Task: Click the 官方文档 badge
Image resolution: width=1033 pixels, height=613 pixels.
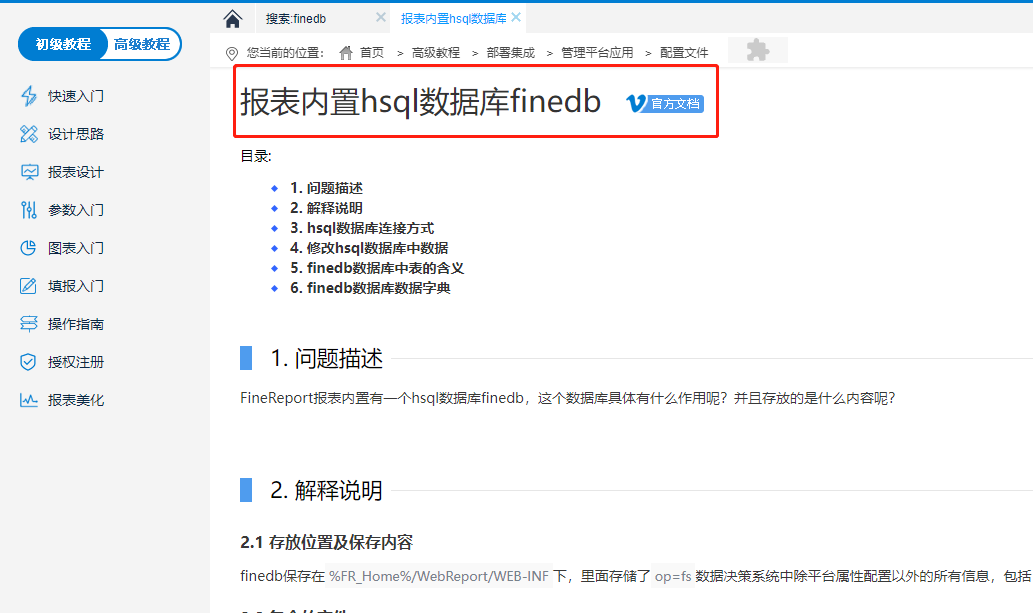Action: (665, 103)
